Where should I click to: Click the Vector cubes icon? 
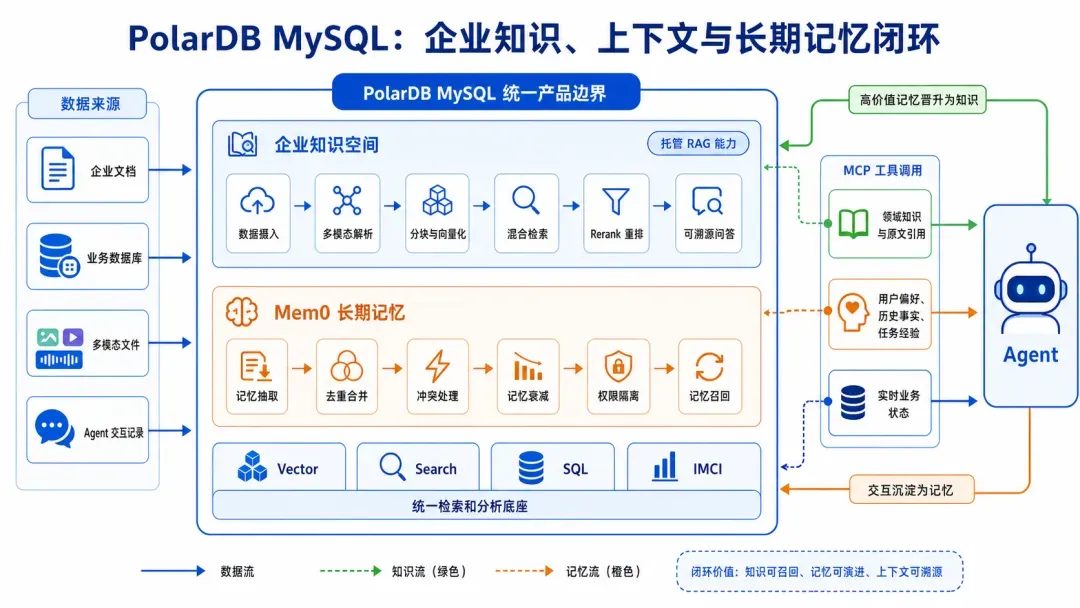252,467
